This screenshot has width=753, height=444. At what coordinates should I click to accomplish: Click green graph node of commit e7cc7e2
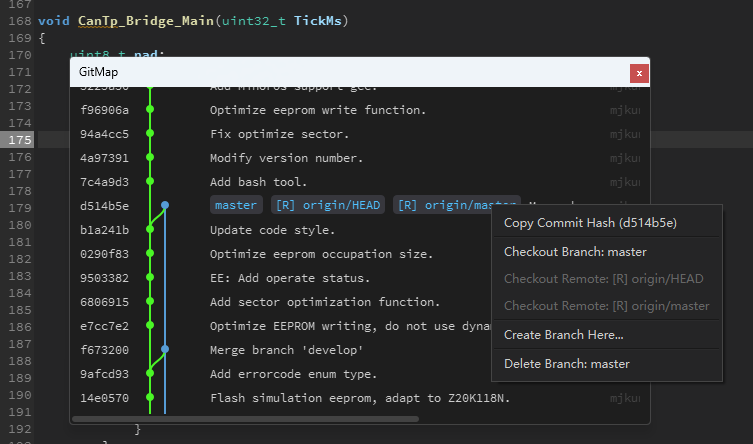point(150,325)
